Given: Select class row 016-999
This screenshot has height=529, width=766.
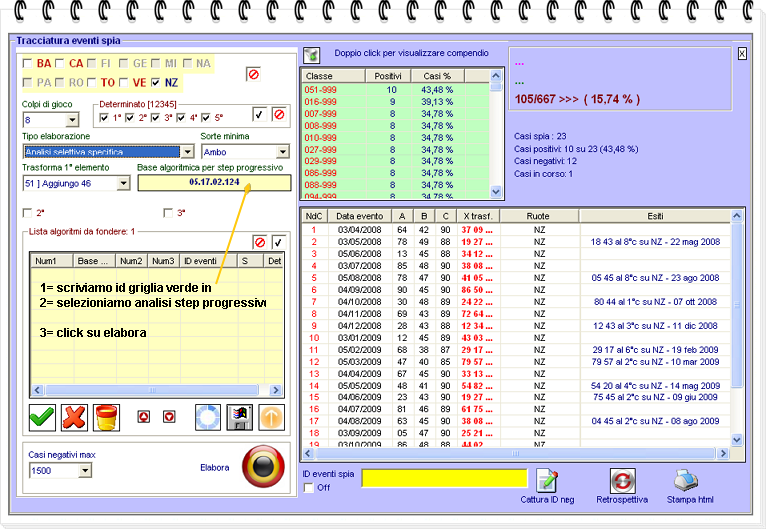Looking at the screenshot, I should (395, 102).
